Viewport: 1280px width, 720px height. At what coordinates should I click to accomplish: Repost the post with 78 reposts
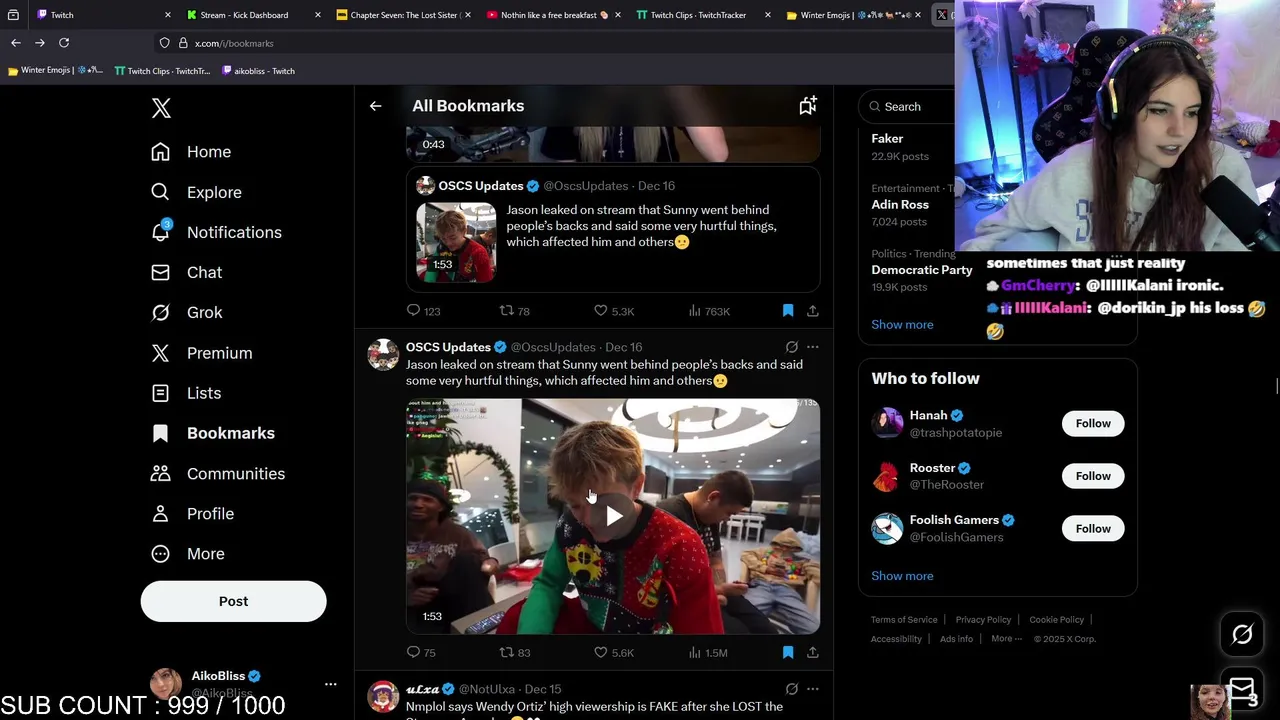click(x=514, y=311)
